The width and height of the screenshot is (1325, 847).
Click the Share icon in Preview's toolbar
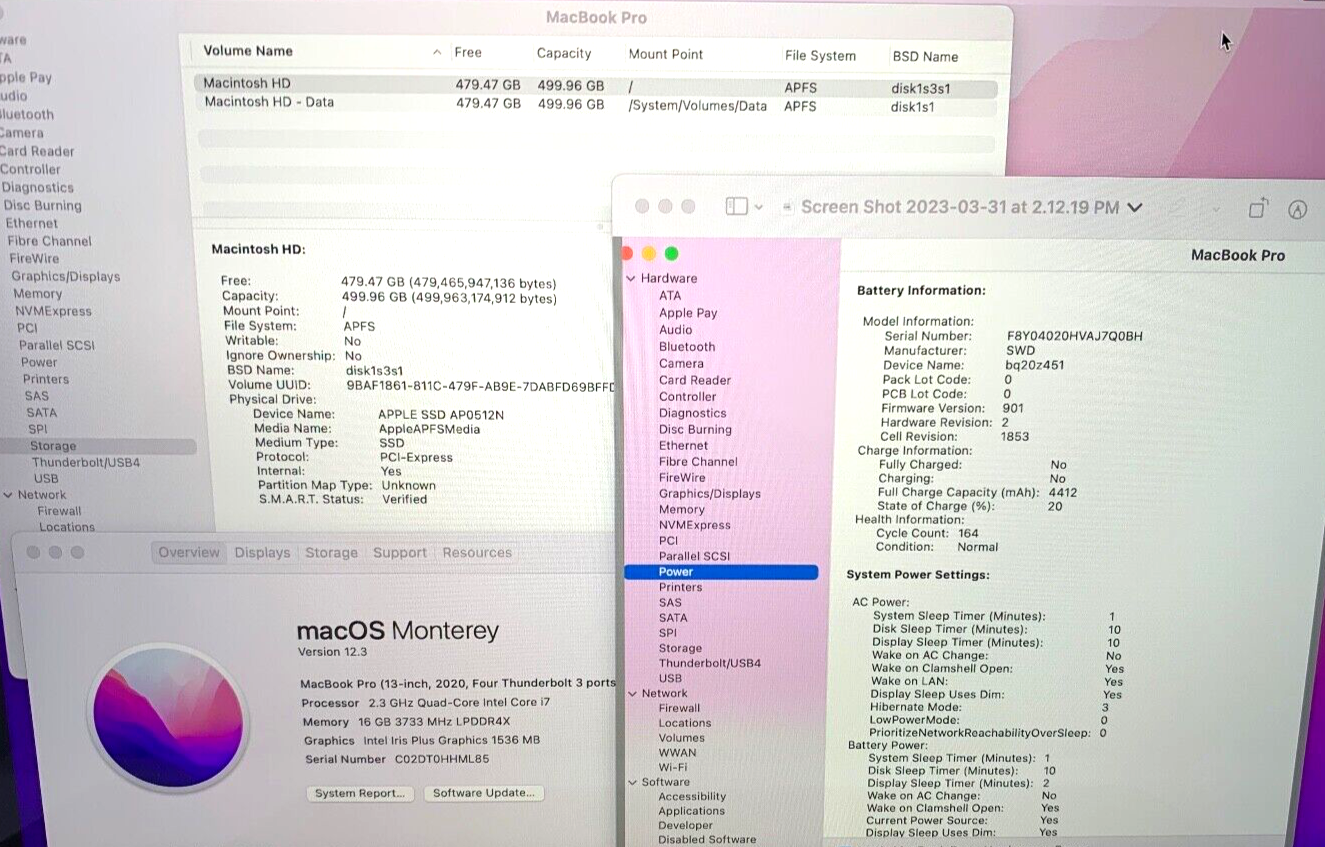tap(1258, 207)
